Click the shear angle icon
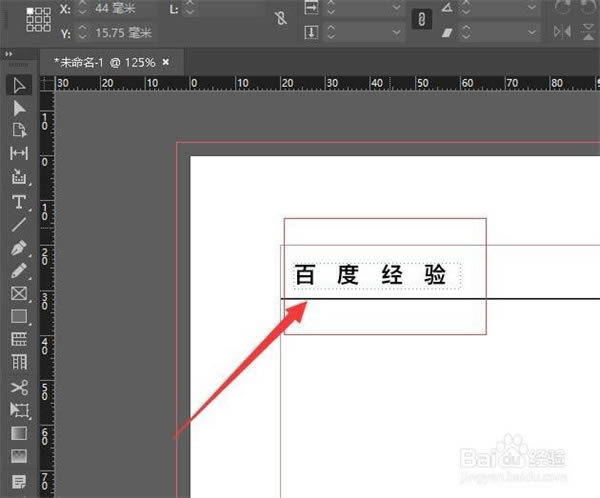 click(447, 33)
